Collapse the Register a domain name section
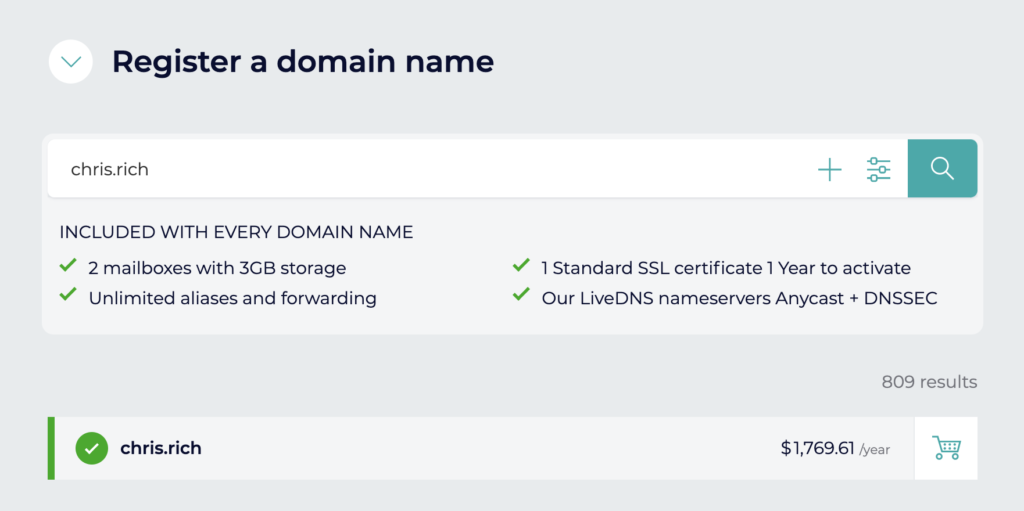1024x511 pixels. coord(71,62)
